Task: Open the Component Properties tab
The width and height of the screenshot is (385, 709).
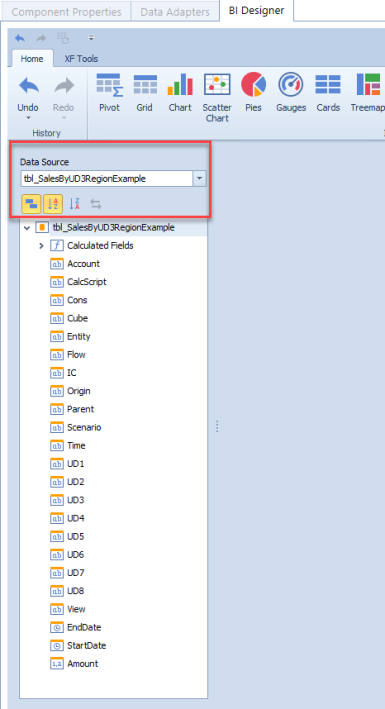Action: click(x=67, y=11)
